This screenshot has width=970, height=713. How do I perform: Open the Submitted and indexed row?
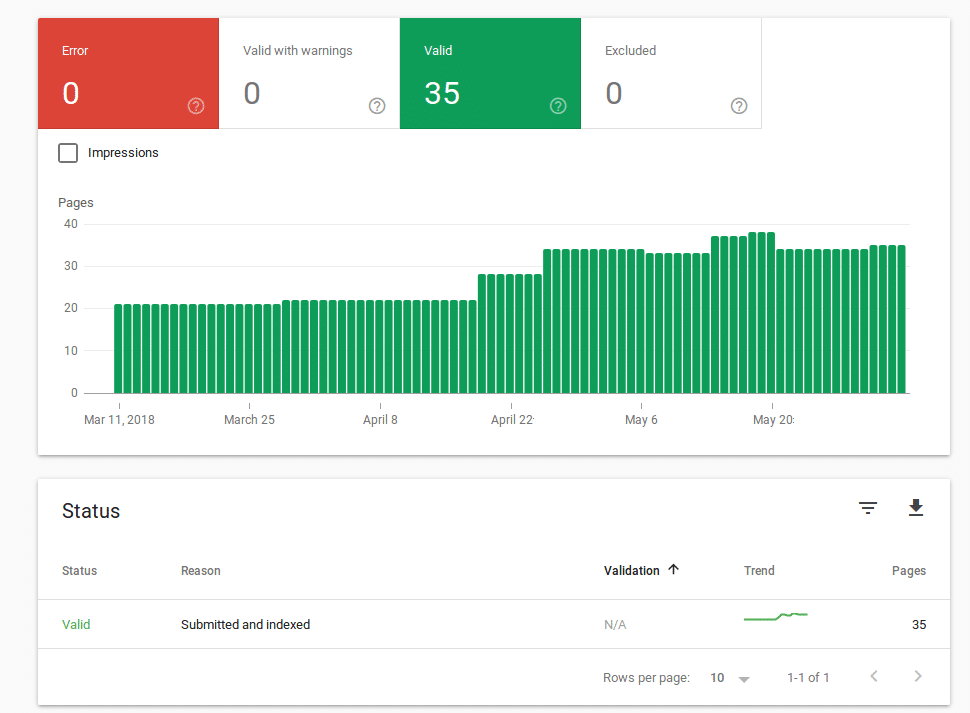(245, 624)
